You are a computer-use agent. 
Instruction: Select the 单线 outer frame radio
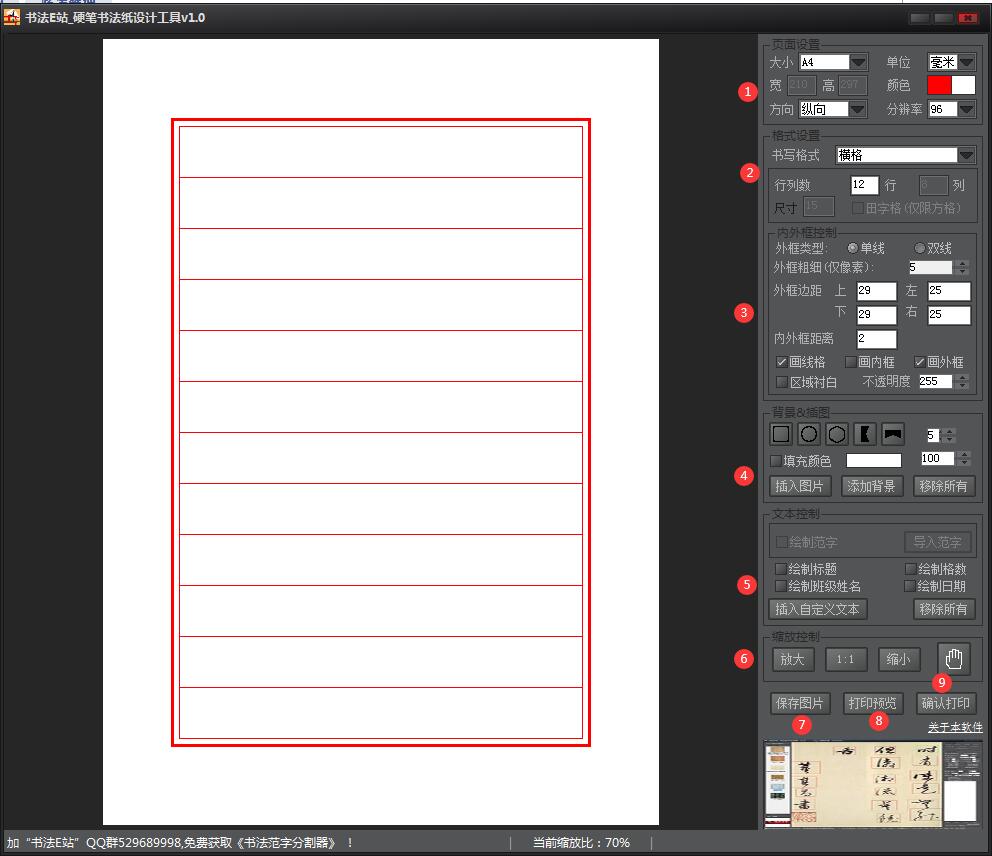852,247
